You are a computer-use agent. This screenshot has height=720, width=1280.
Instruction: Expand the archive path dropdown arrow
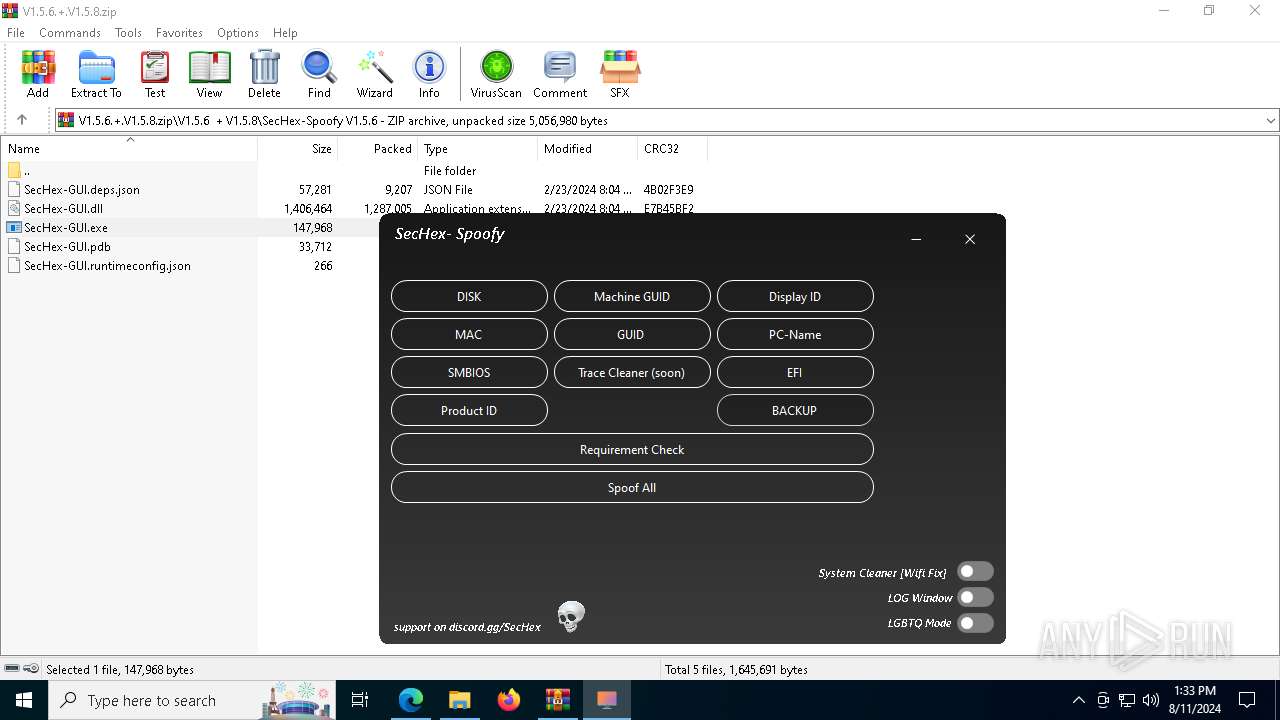[1271, 120]
